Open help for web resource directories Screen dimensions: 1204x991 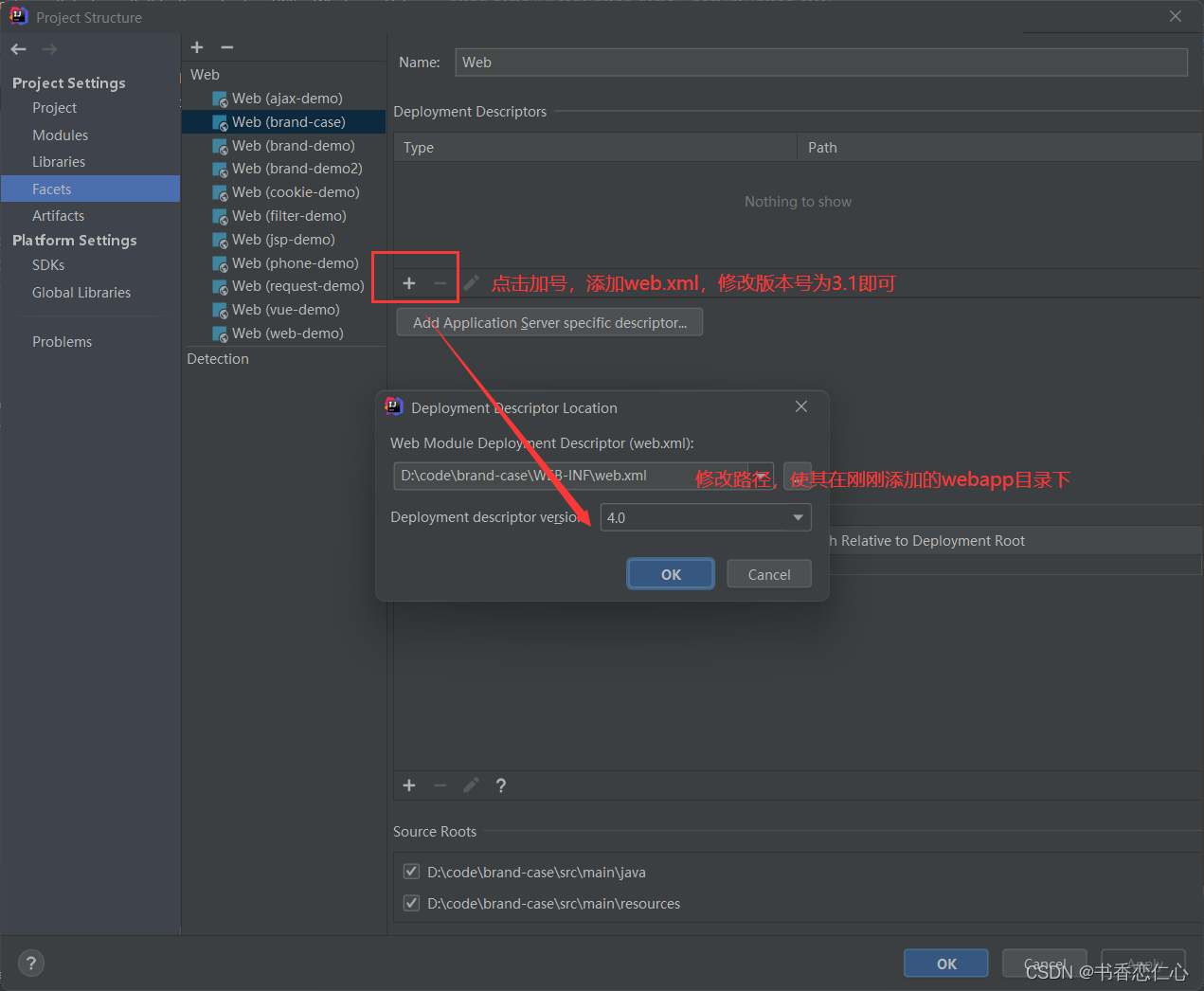(x=501, y=785)
